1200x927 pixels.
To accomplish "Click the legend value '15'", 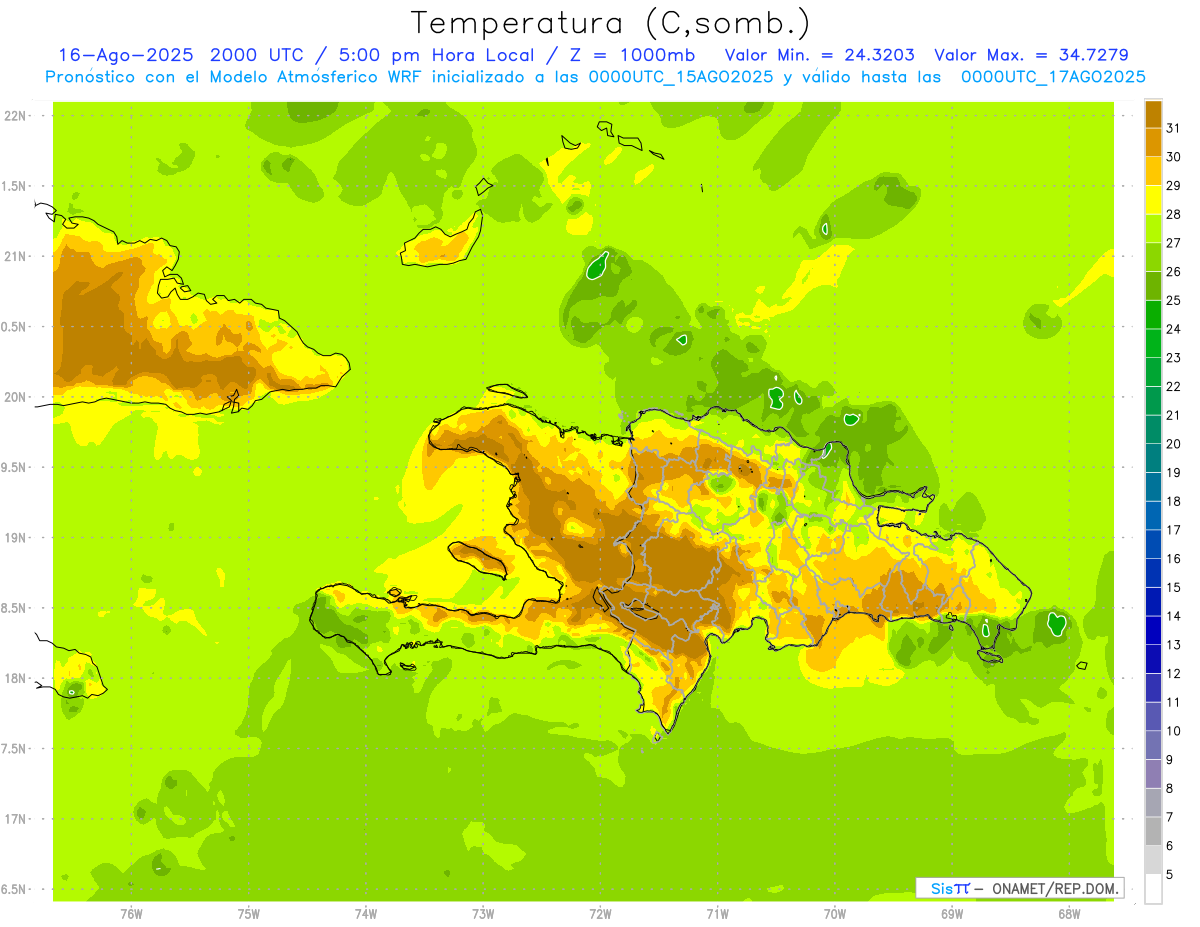I will click(1174, 587).
